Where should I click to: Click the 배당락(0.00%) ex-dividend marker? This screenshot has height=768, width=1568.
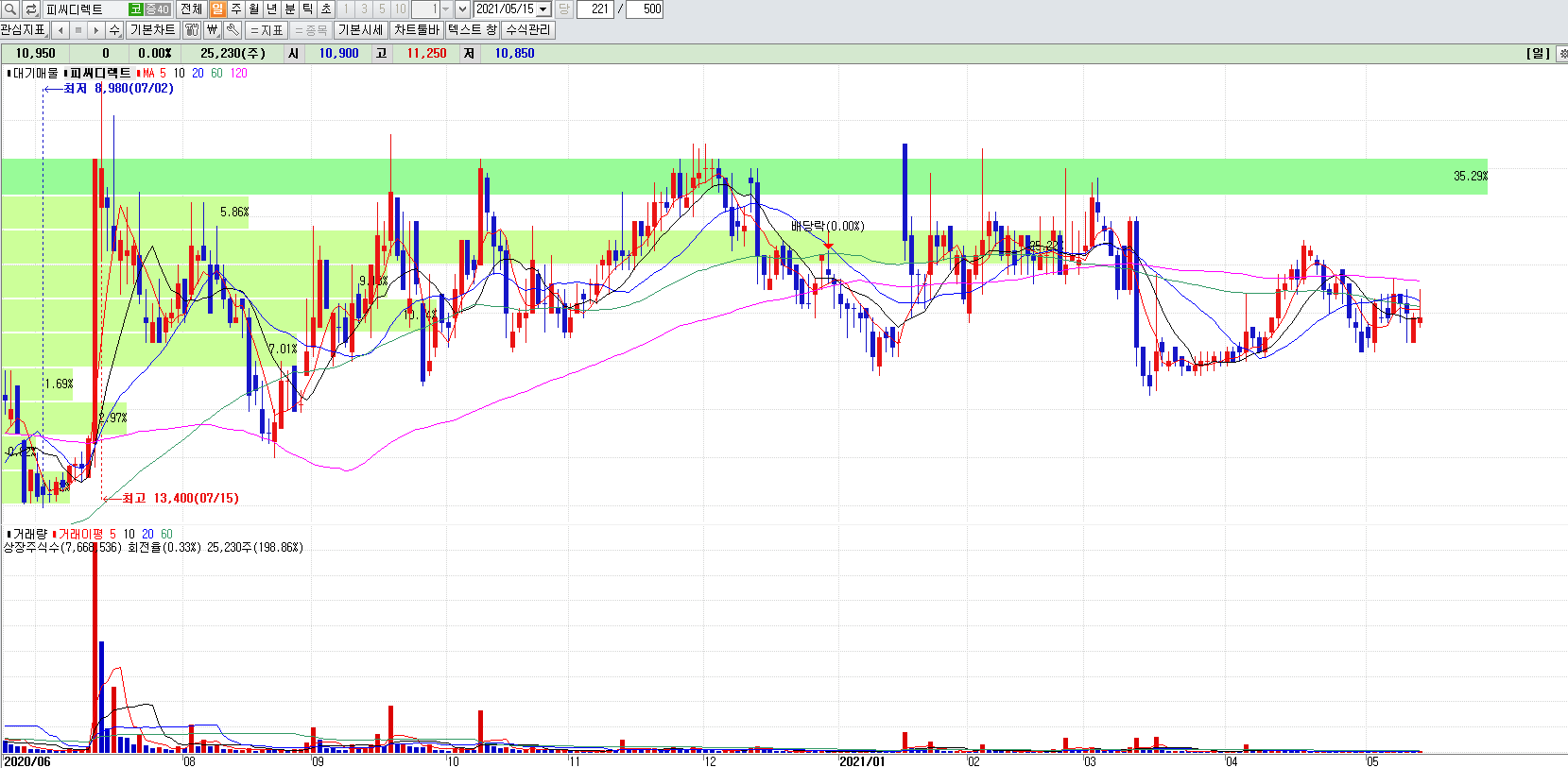(828, 226)
